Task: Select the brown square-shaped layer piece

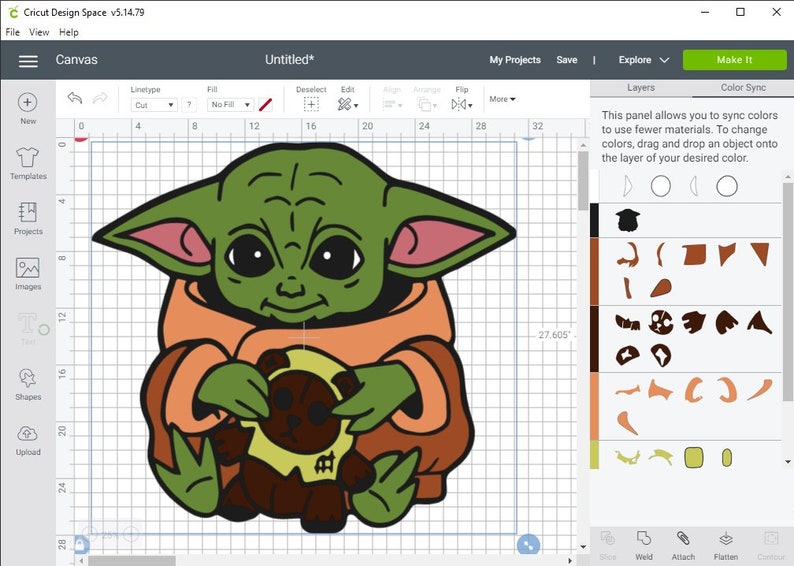Action: 694,254
